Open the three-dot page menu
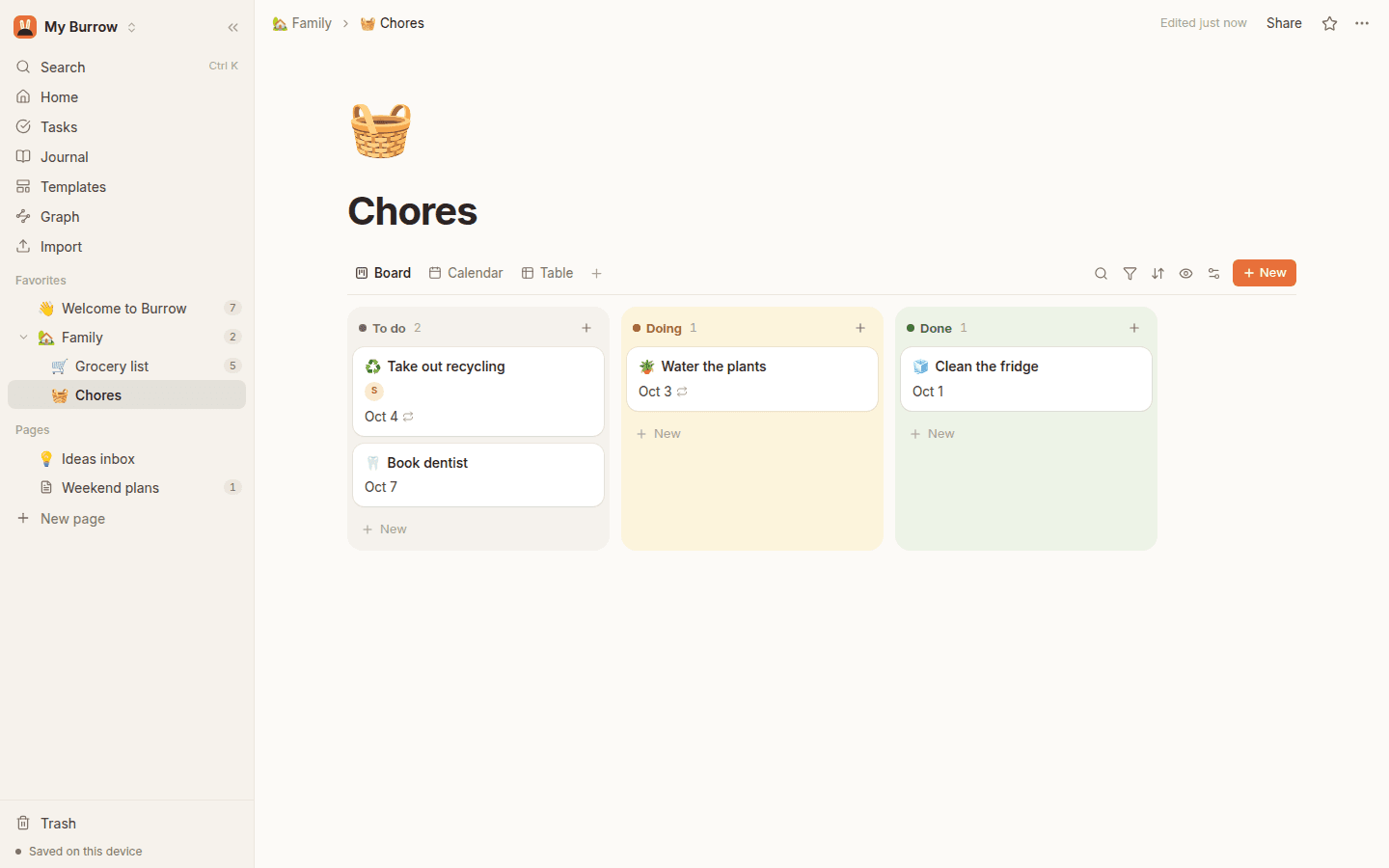The height and width of the screenshot is (868, 1389). [x=1362, y=23]
